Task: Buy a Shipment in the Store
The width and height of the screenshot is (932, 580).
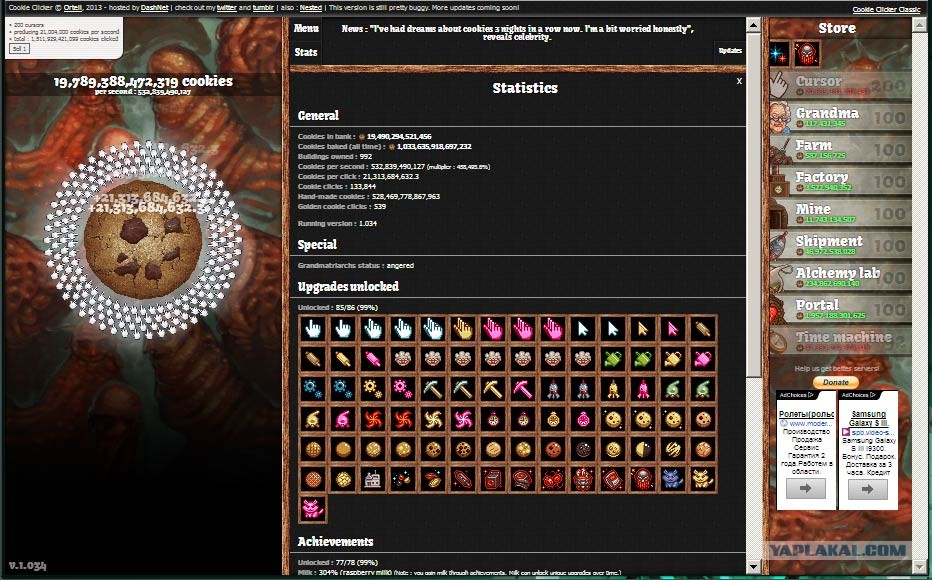Action: (840, 245)
